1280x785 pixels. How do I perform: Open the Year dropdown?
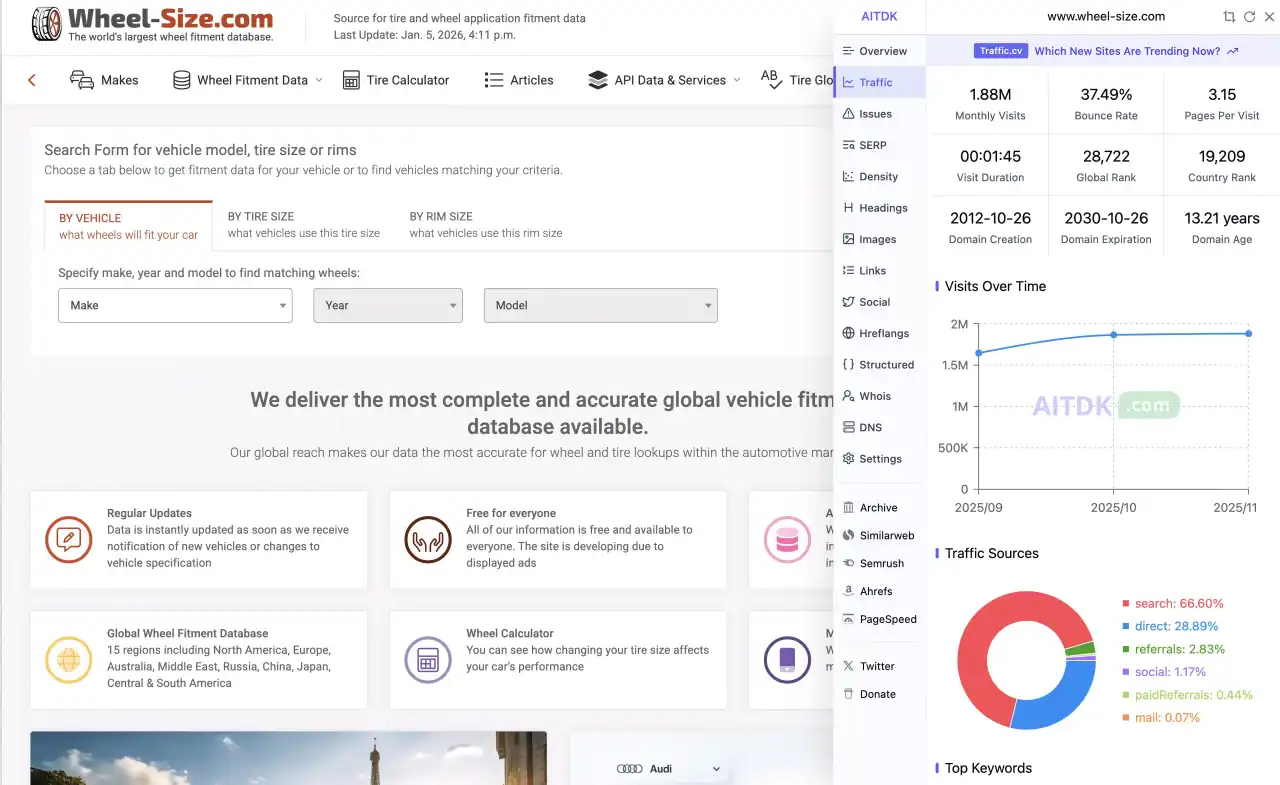coord(388,305)
